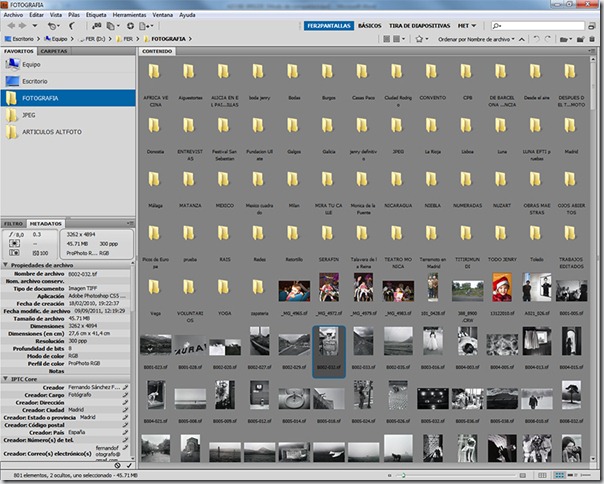This screenshot has height=484, width=604.
Task: Collapse IPTC Core section
Action: [5, 379]
